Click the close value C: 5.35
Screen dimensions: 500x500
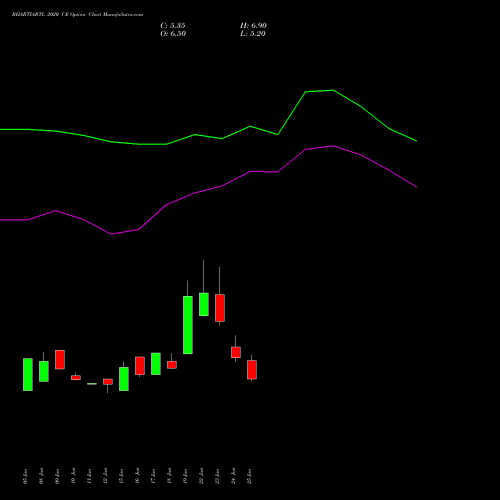173,26
